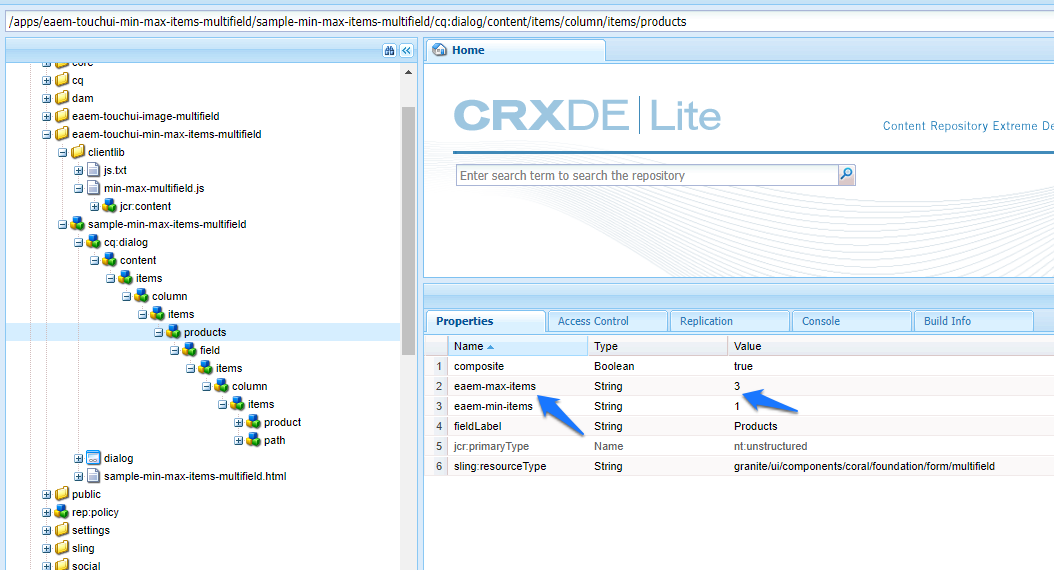Click the repository search magnifier icon
The height and width of the screenshot is (570, 1054).
(x=846, y=175)
